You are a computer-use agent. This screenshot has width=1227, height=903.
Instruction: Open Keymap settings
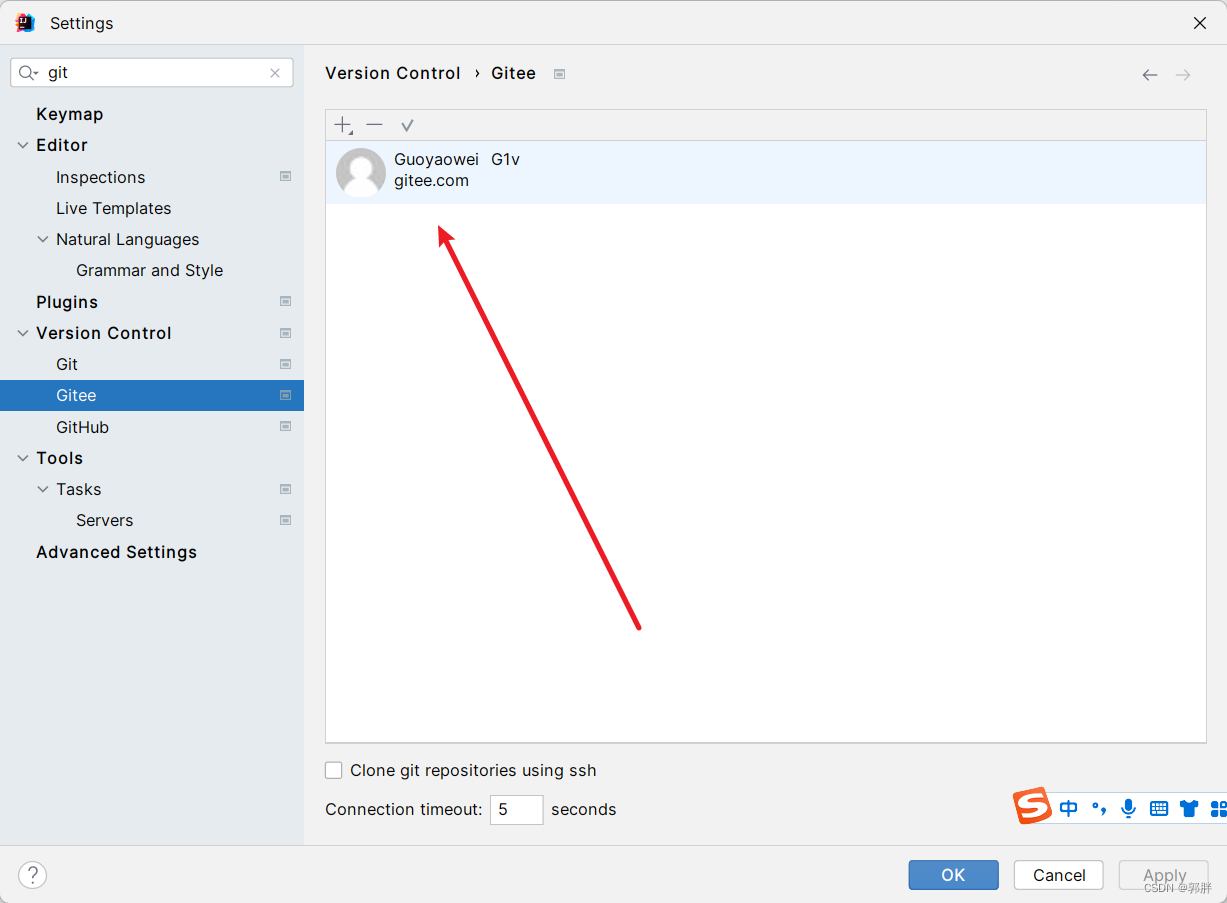coord(70,114)
